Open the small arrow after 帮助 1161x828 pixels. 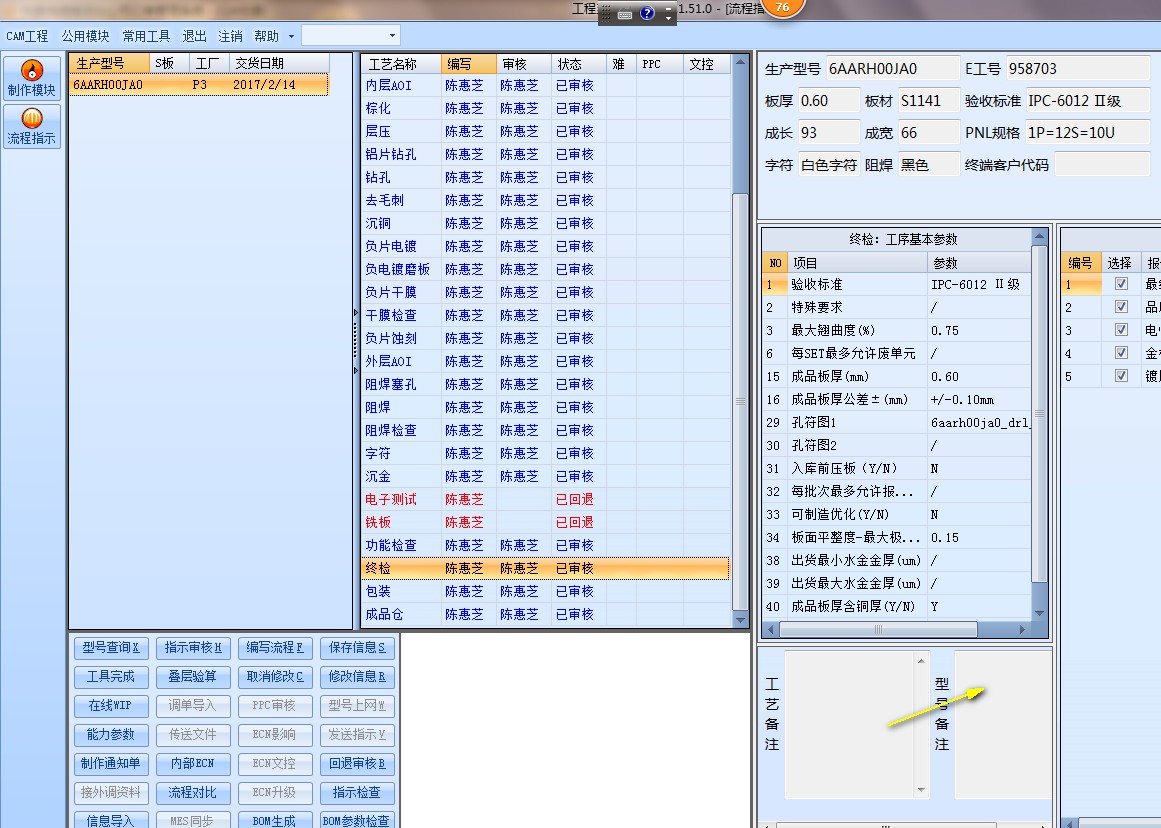pyautogui.click(x=291, y=36)
